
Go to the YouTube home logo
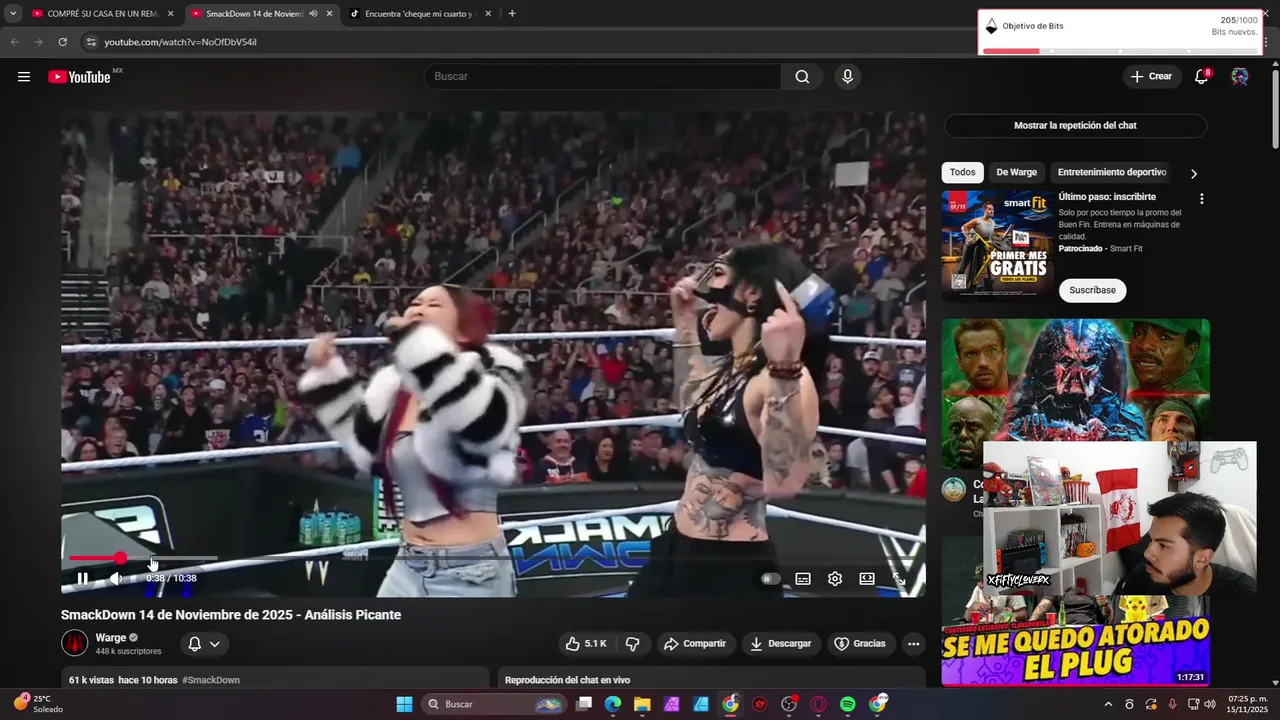point(80,77)
